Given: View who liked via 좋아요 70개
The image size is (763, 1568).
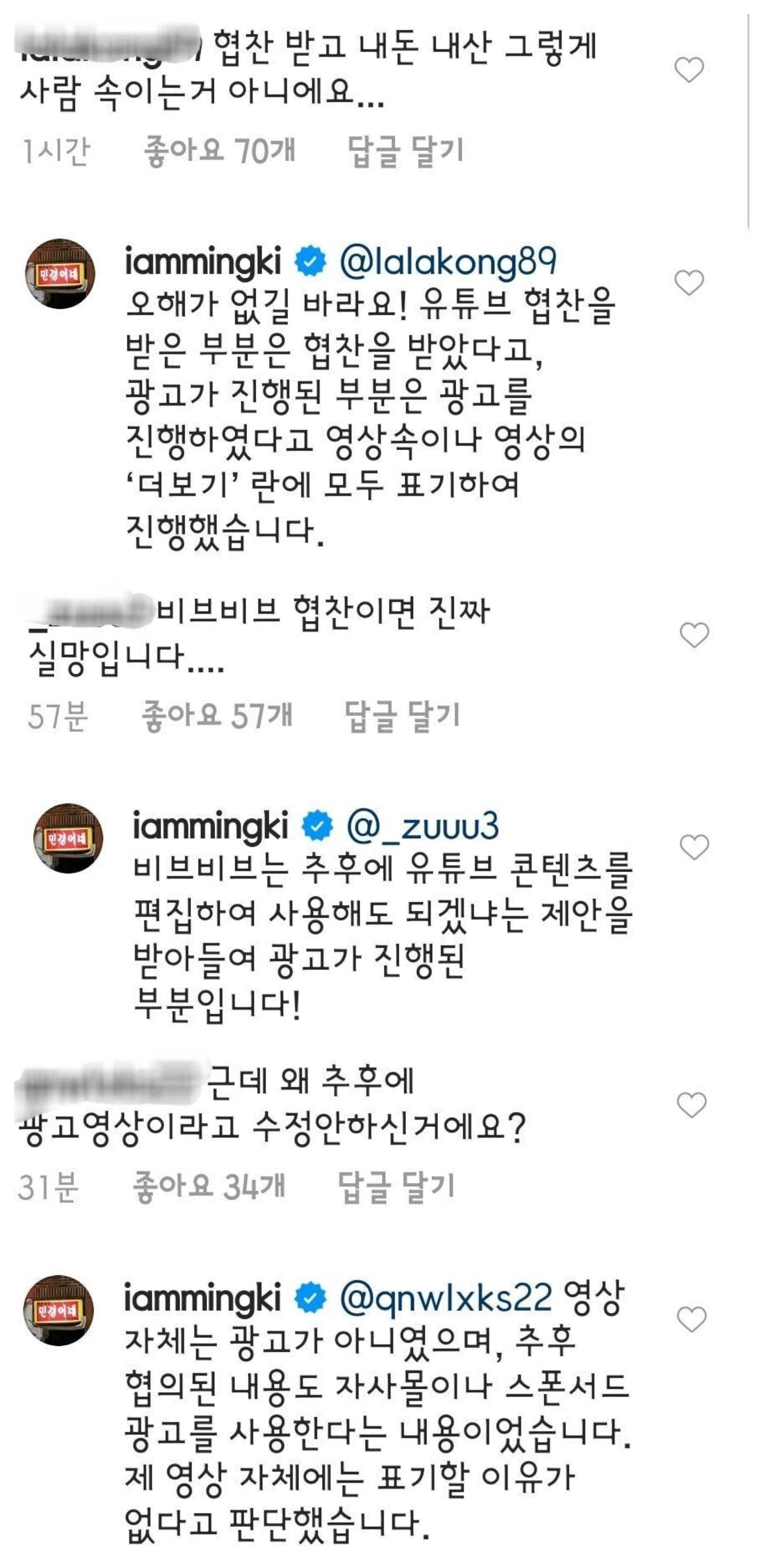Looking at the screenshot, I should pos(219,150).
